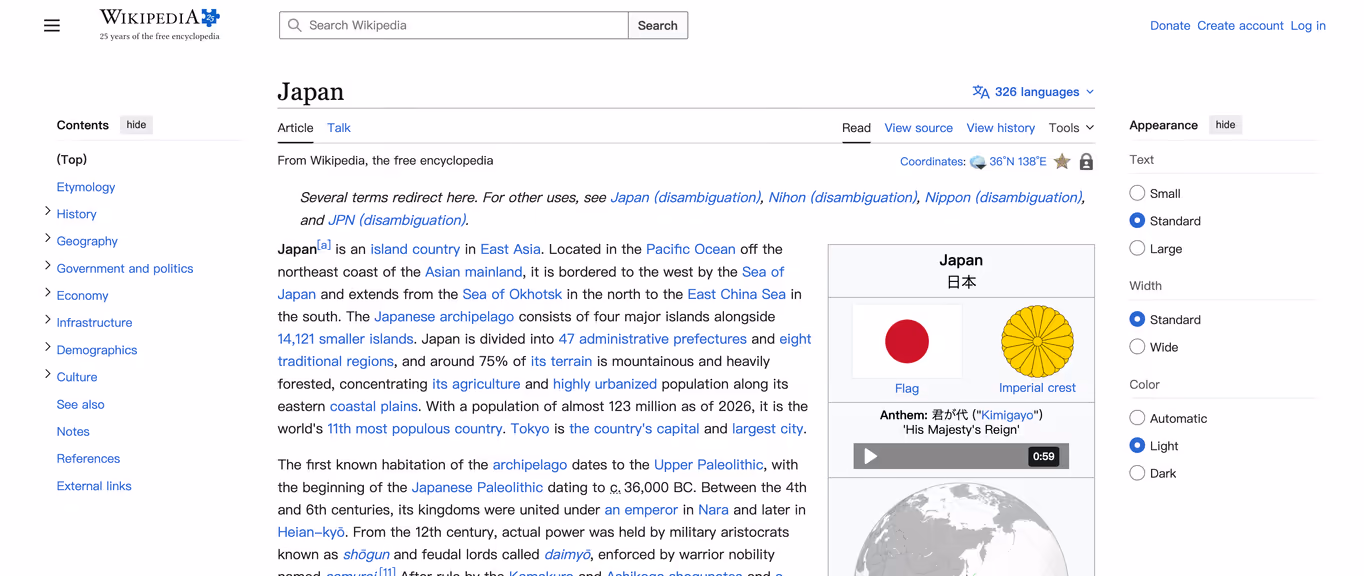Click the language translate icon
1364x576 pixels.
[x=981, y=92]
